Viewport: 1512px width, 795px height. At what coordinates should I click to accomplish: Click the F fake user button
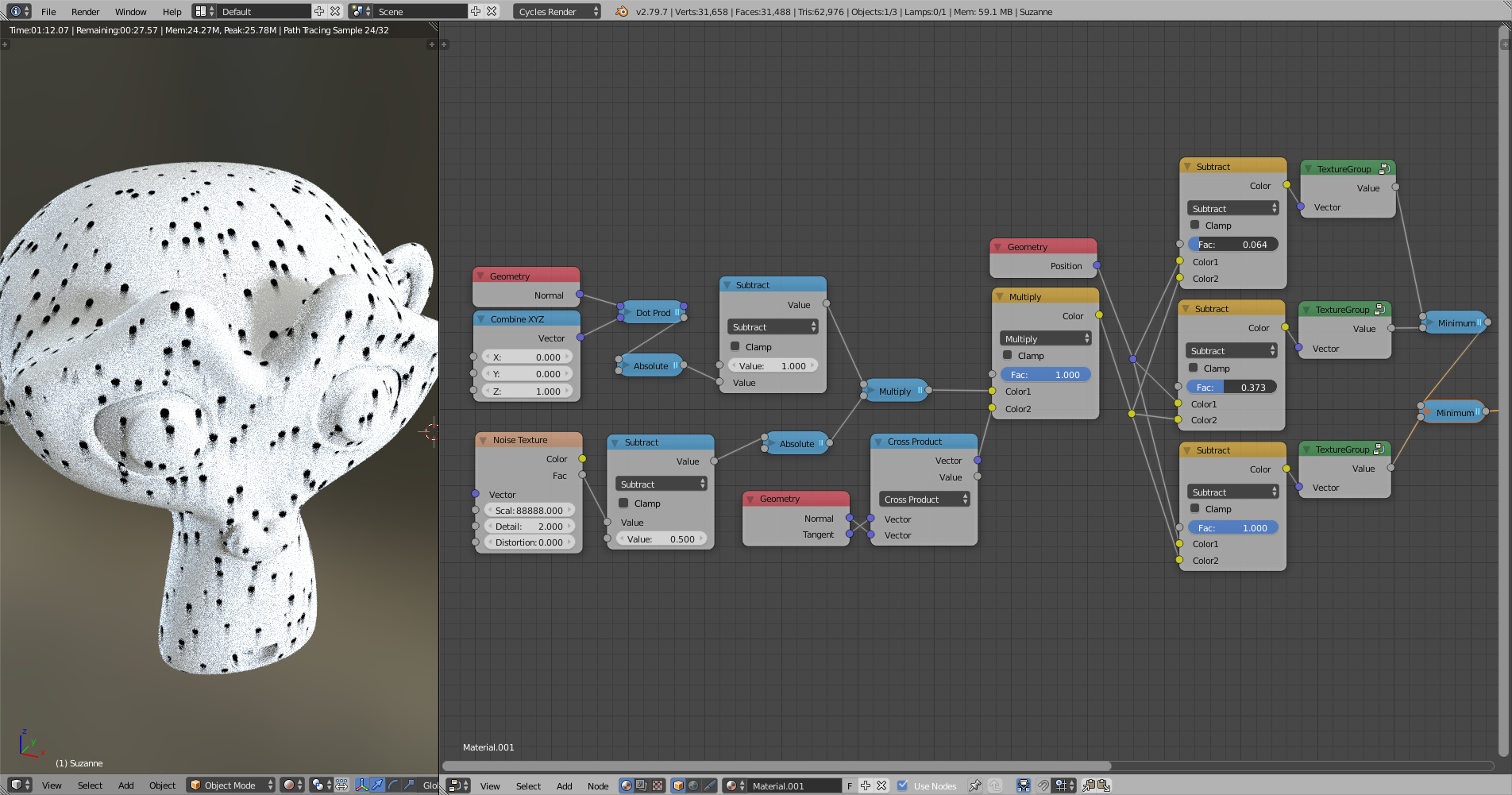(x=850, y=785)
